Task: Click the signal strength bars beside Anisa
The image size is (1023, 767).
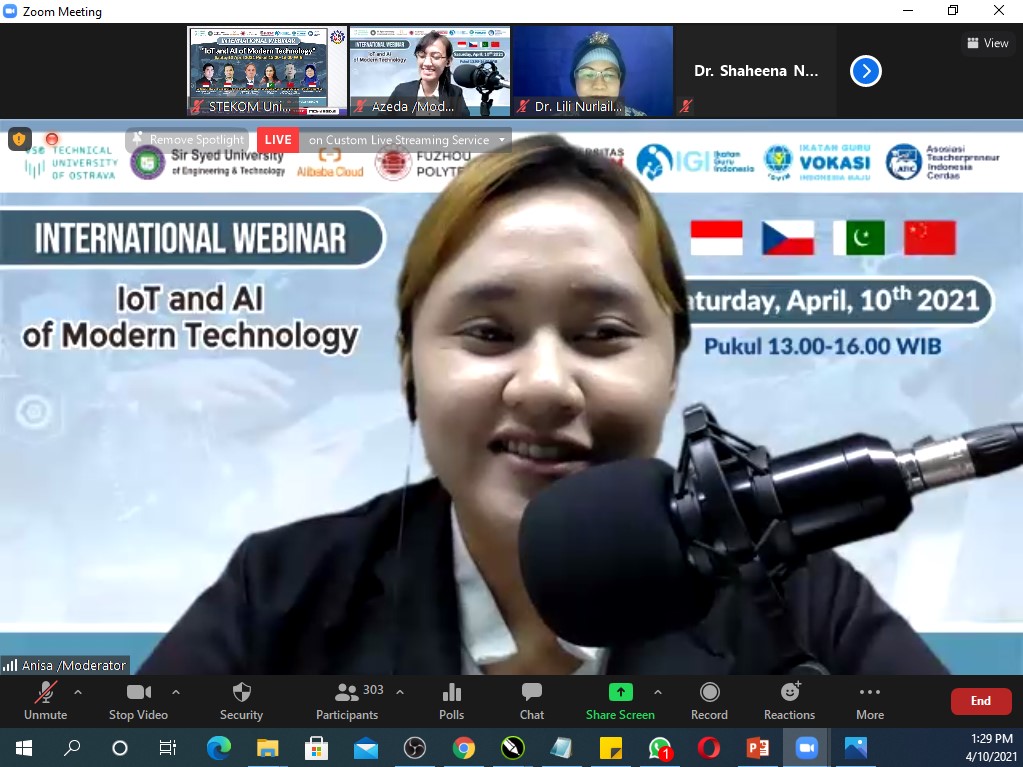Action: pyautogui.click(x=10, y=665)
